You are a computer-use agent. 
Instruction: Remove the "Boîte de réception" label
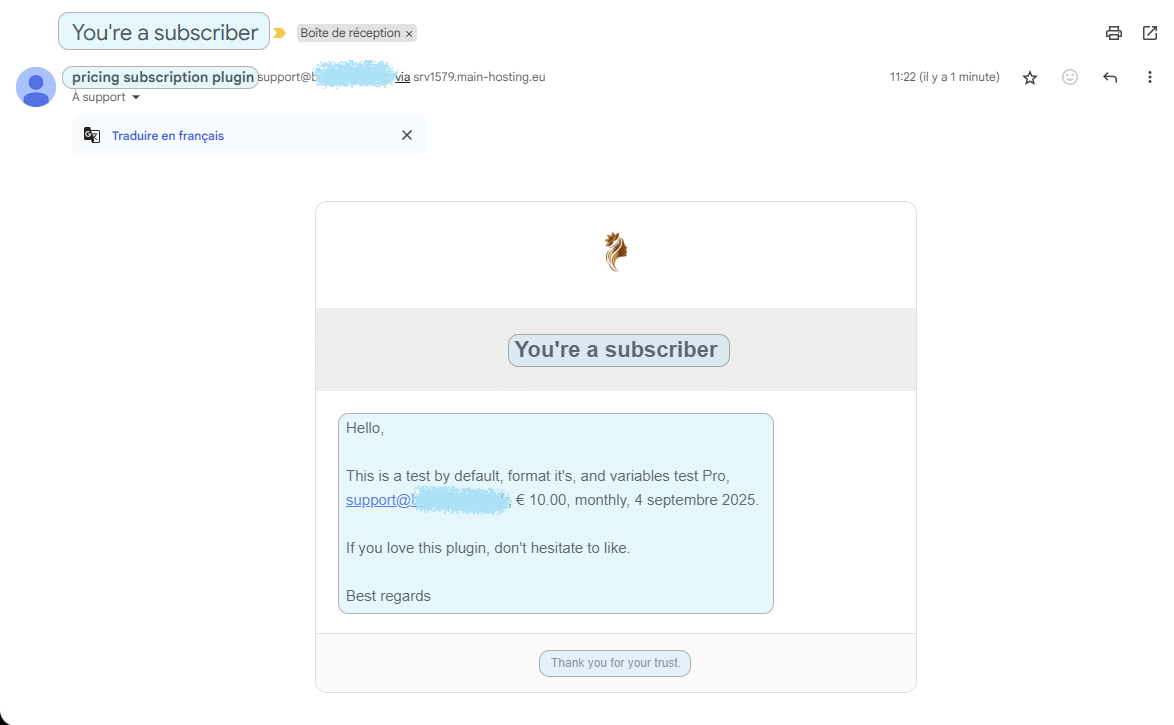pos(409,34)
